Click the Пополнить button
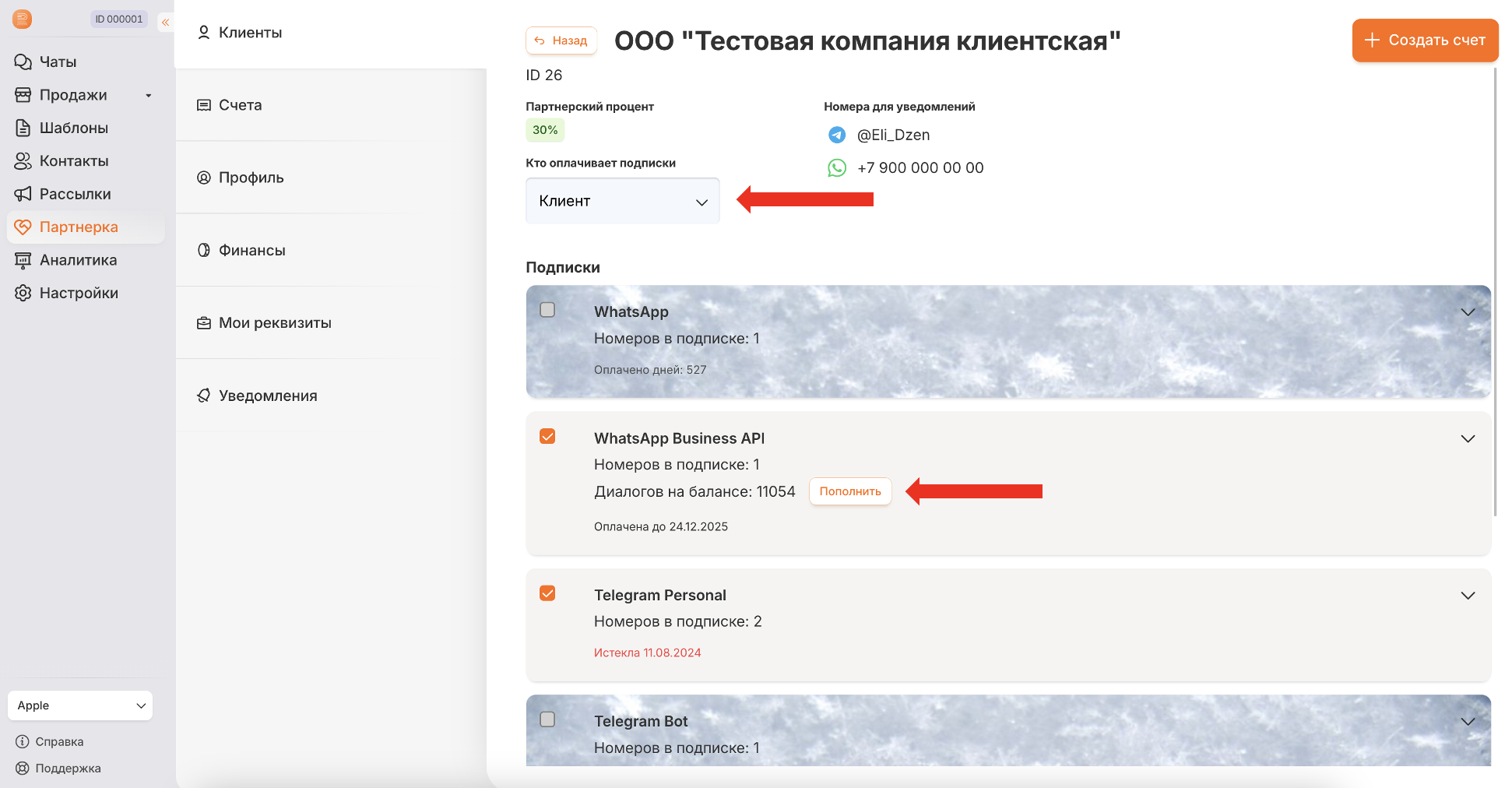1512x788 pixels. tap(850, 491)
